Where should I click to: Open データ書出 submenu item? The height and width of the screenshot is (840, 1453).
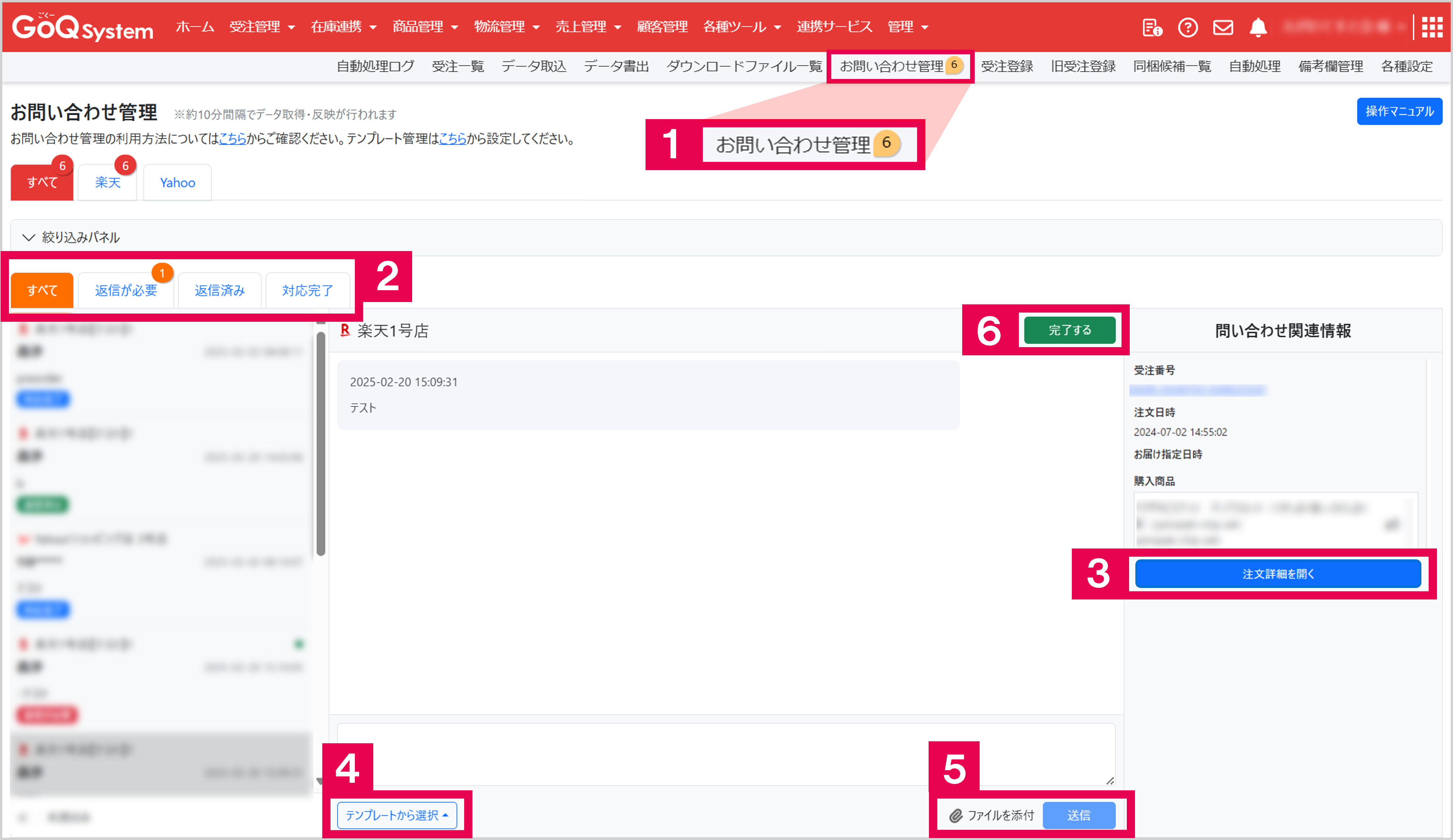pyautogui.click(x=616, y=66)
